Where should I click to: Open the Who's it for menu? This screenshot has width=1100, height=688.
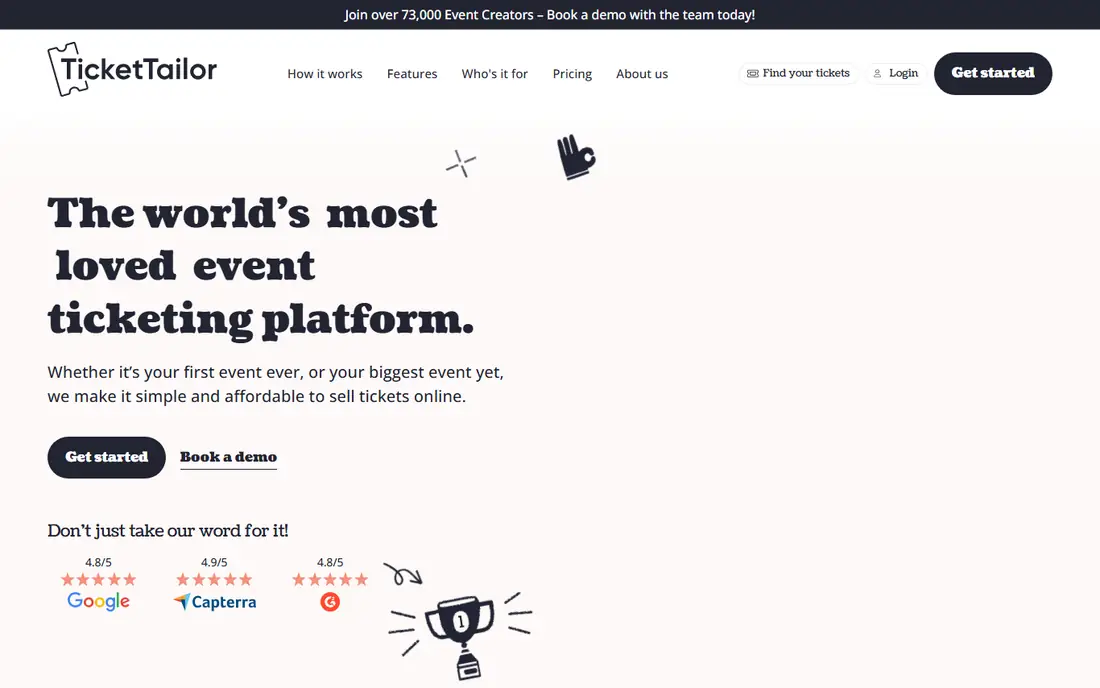(x=495, y=74)
